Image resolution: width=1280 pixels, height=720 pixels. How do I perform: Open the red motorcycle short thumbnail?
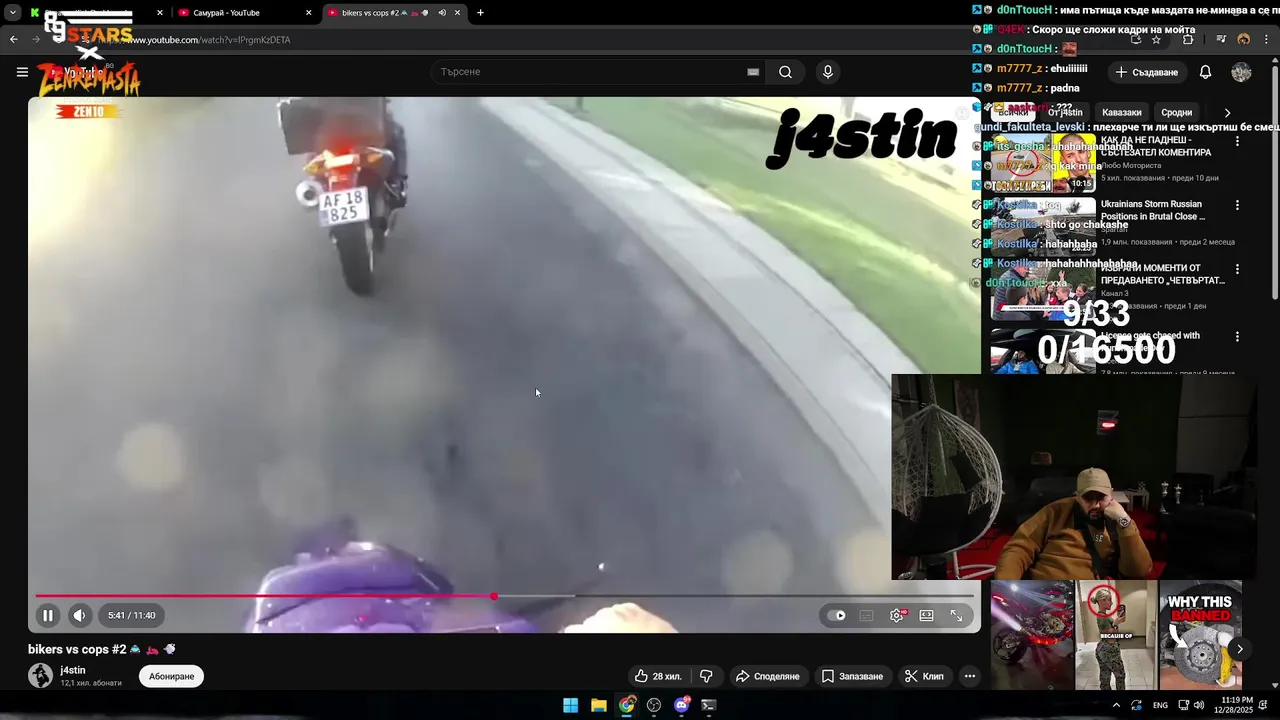(x=1032, y=635)
